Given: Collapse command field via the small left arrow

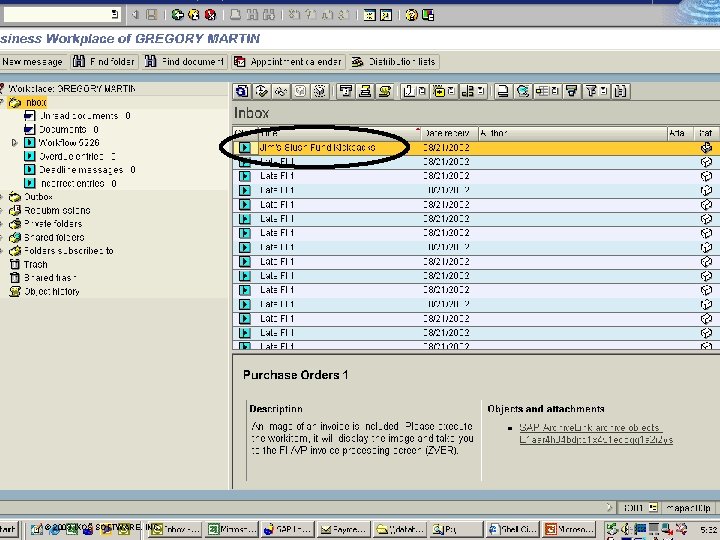Looking at the screenshot, I should (135, 15).
